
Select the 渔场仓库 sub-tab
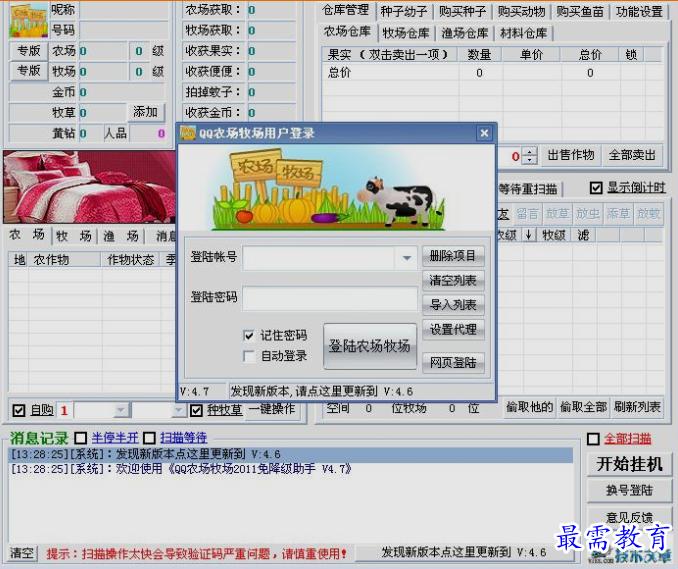pos(464,33)
